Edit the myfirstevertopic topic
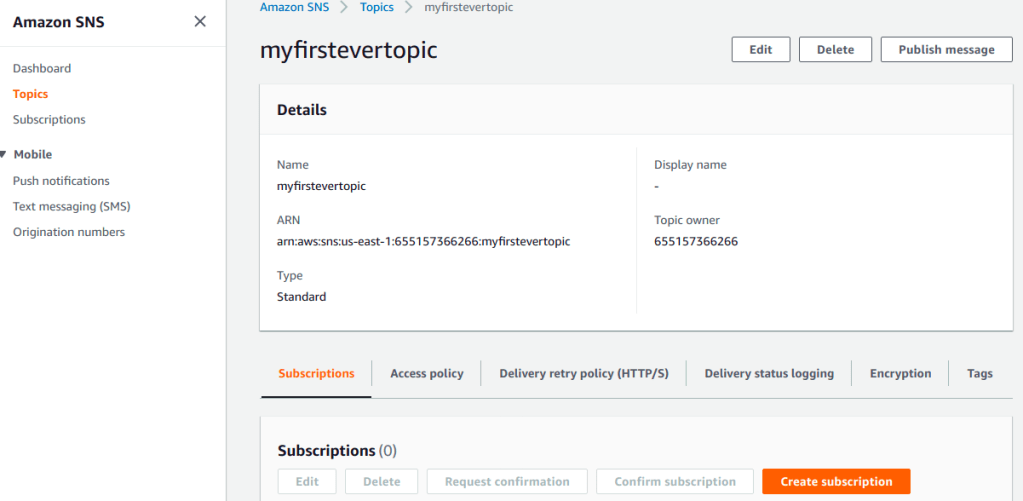This screenshot has width=1023, height=501. pyautogui.click(x=760, y=50)
